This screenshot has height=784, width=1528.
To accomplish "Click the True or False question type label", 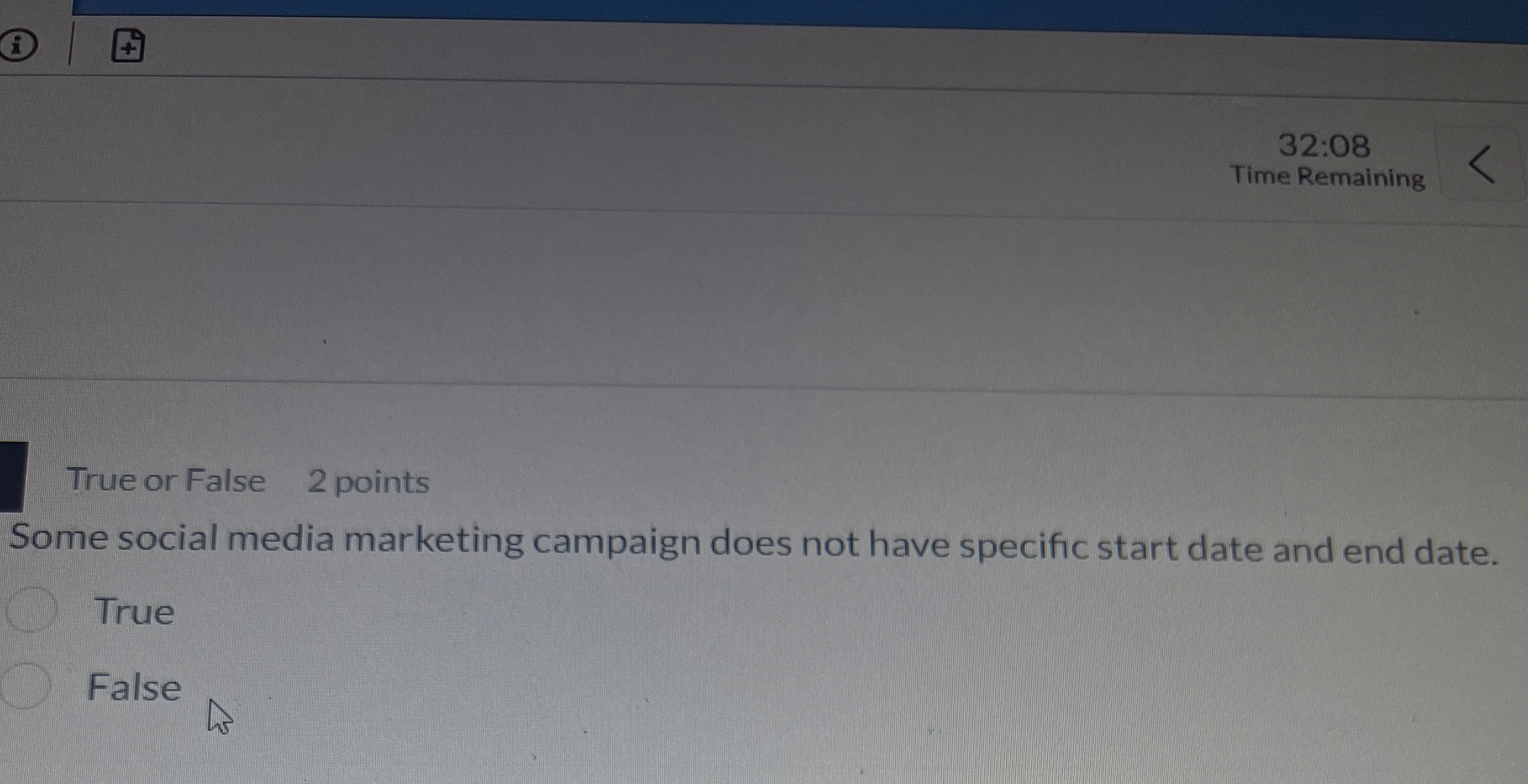I will pyautogui.click(x=166, y=480).
